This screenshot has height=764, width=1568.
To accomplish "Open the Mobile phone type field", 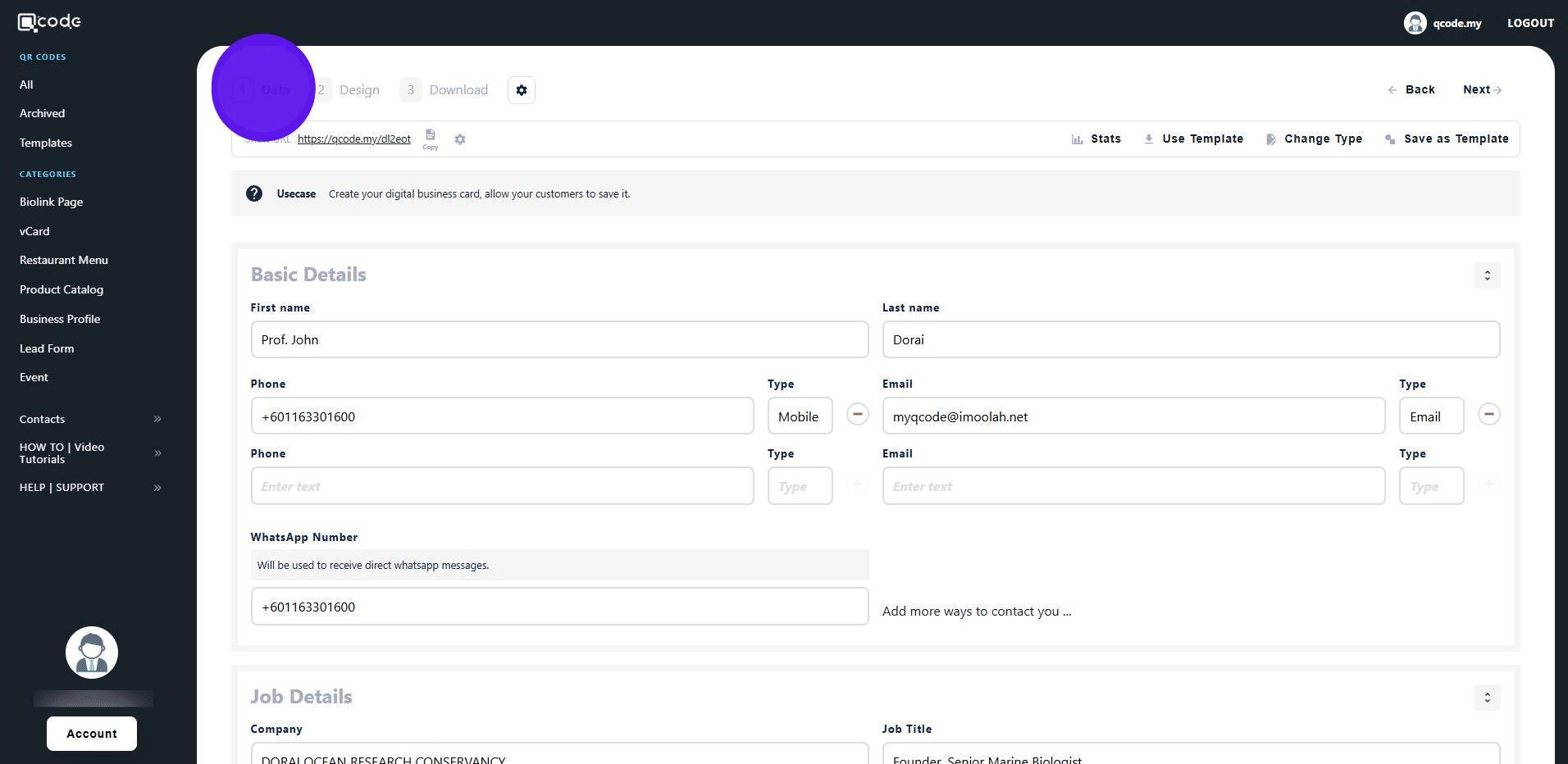I will [x=800, y=416].
